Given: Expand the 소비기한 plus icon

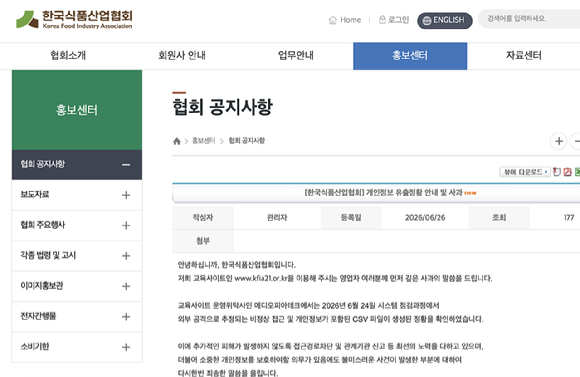Looking at the screenshot, I should pos(126,347).
